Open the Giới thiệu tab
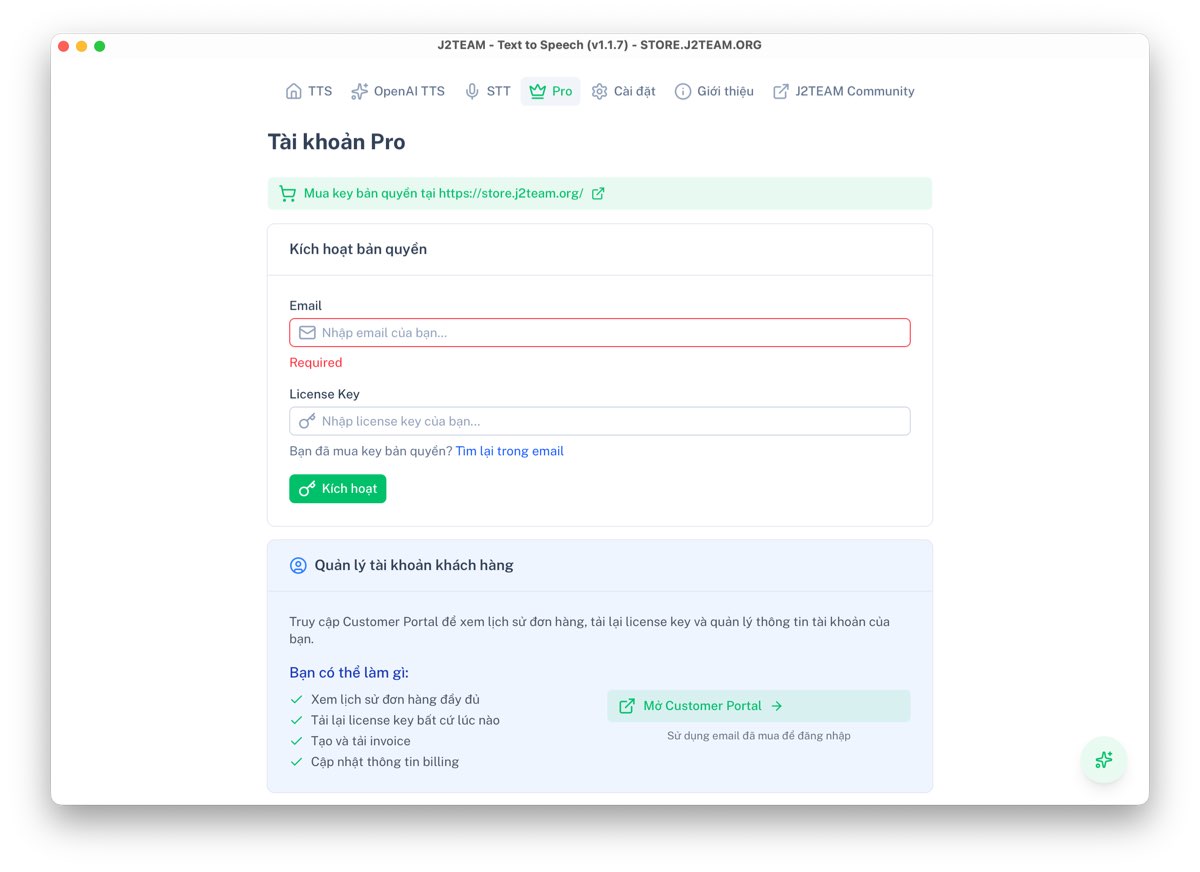1200x872 pixels. (x=725, y=91)
